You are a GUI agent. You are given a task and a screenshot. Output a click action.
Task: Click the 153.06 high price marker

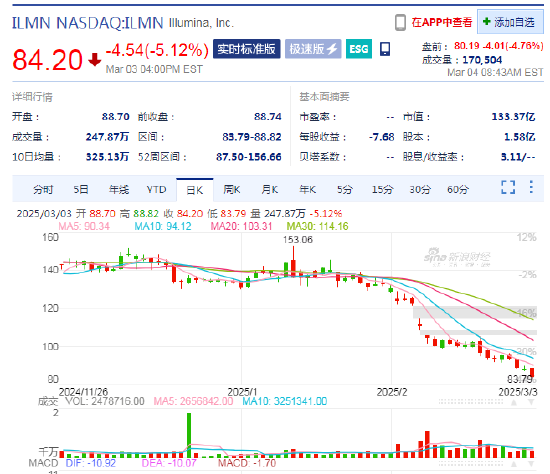pyautogui.click(x=298, y=240)
